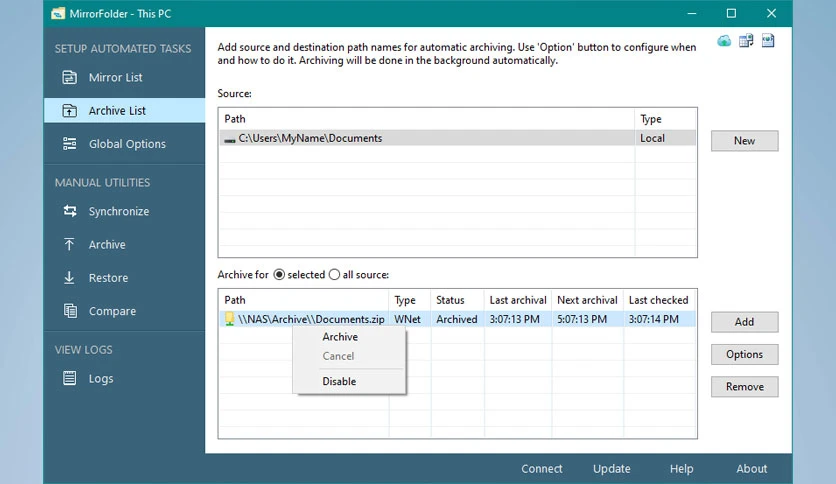The height and width of the screenshot is (484, 836).
Task: Maximize the MirrorFolder window
Action: point(732,13)
